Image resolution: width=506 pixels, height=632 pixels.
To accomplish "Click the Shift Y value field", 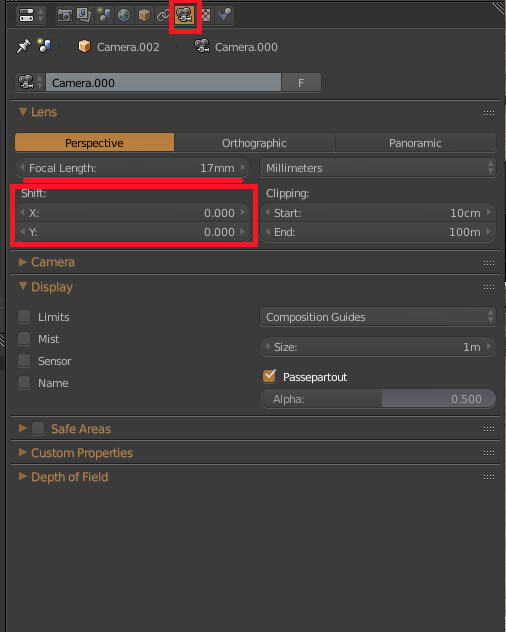I will [x=132, y=232].
